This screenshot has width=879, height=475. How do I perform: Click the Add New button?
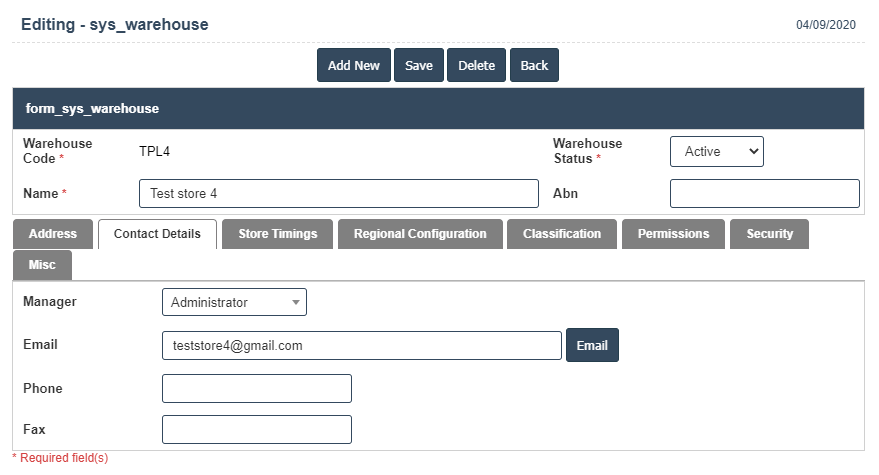click(x=354, y=65)
